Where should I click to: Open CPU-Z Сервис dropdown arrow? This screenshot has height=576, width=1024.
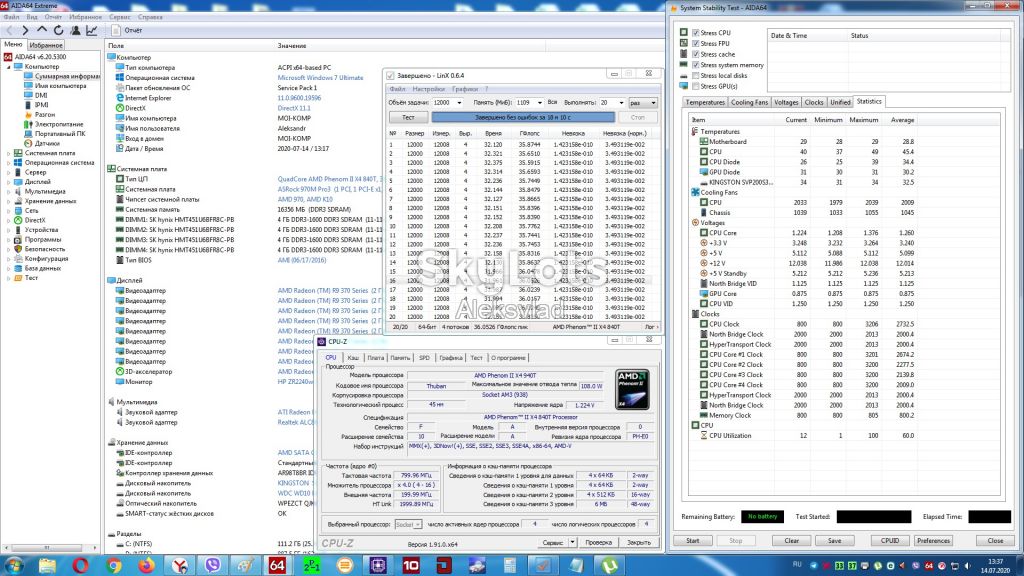[572, 542]
